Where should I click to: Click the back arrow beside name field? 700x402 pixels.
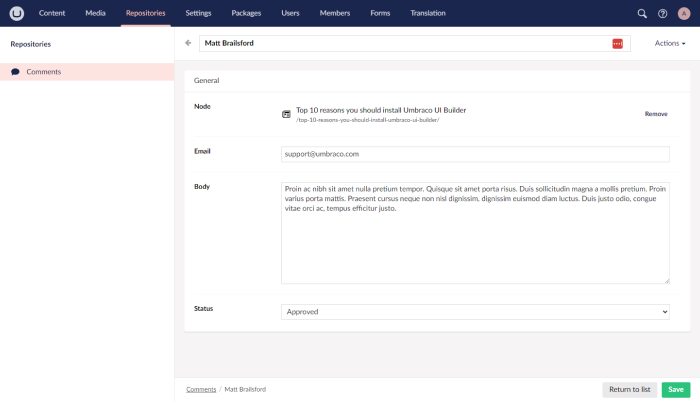point(188,43)
